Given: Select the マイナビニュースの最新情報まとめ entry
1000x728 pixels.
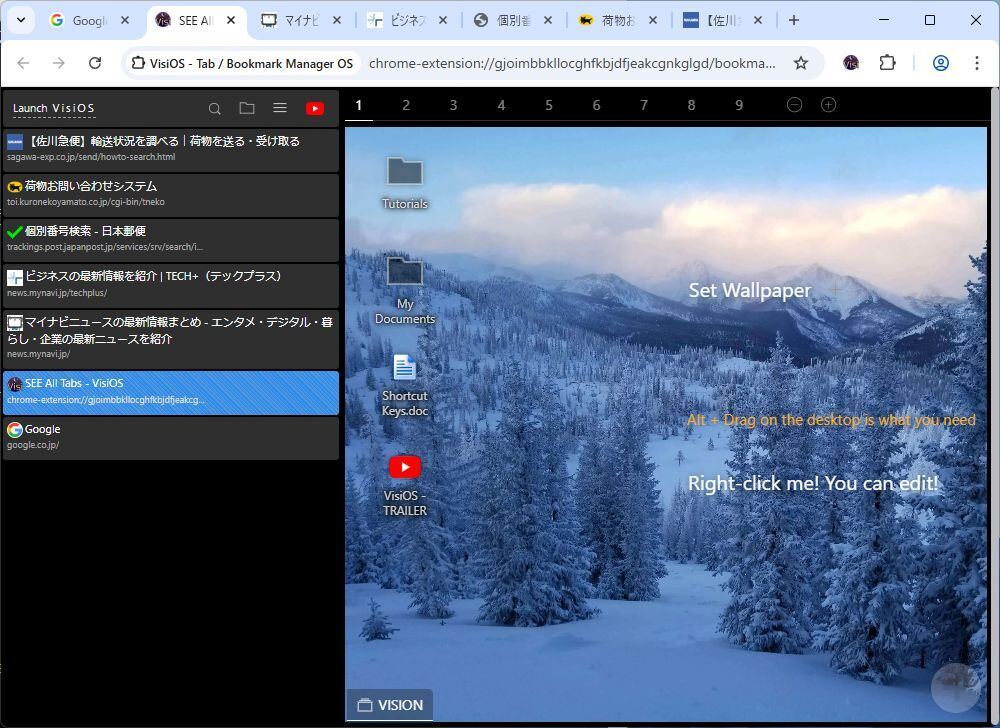Looking at the screenshot, I should tap(171, 339).
